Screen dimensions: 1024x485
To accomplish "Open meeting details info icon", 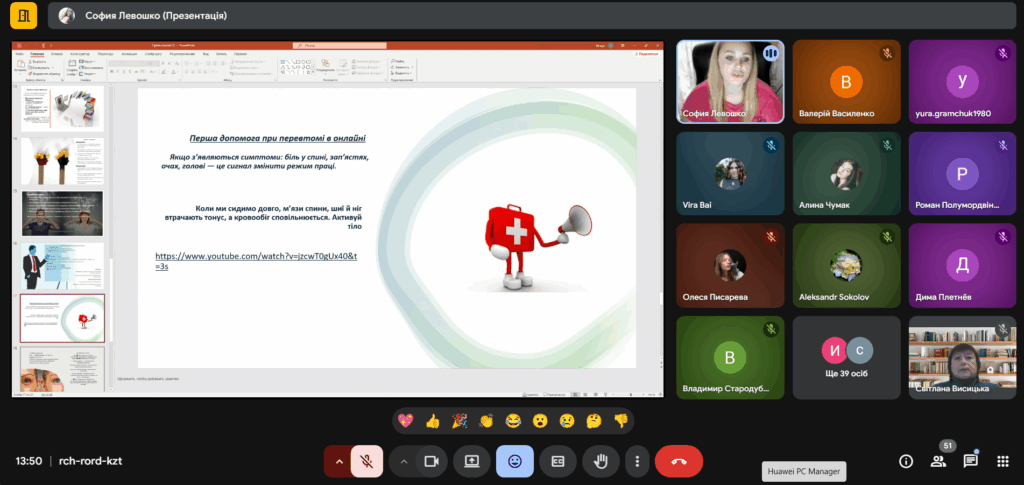I will (906, 461).
